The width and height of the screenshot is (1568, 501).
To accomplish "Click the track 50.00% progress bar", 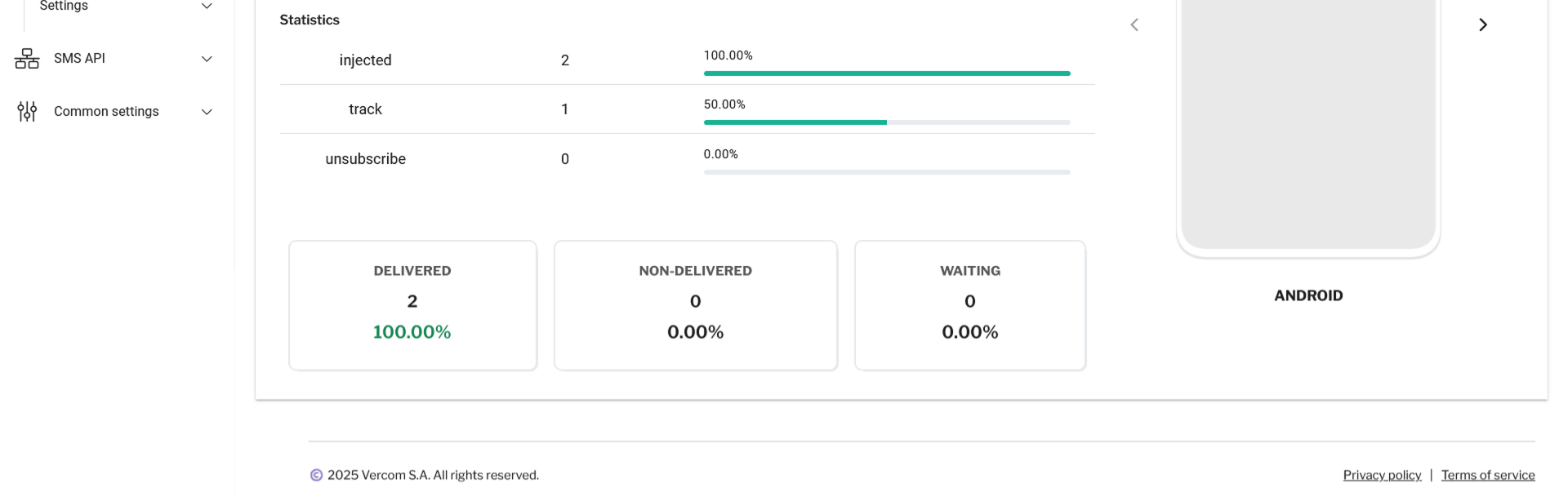I will [x=886, y=122].
